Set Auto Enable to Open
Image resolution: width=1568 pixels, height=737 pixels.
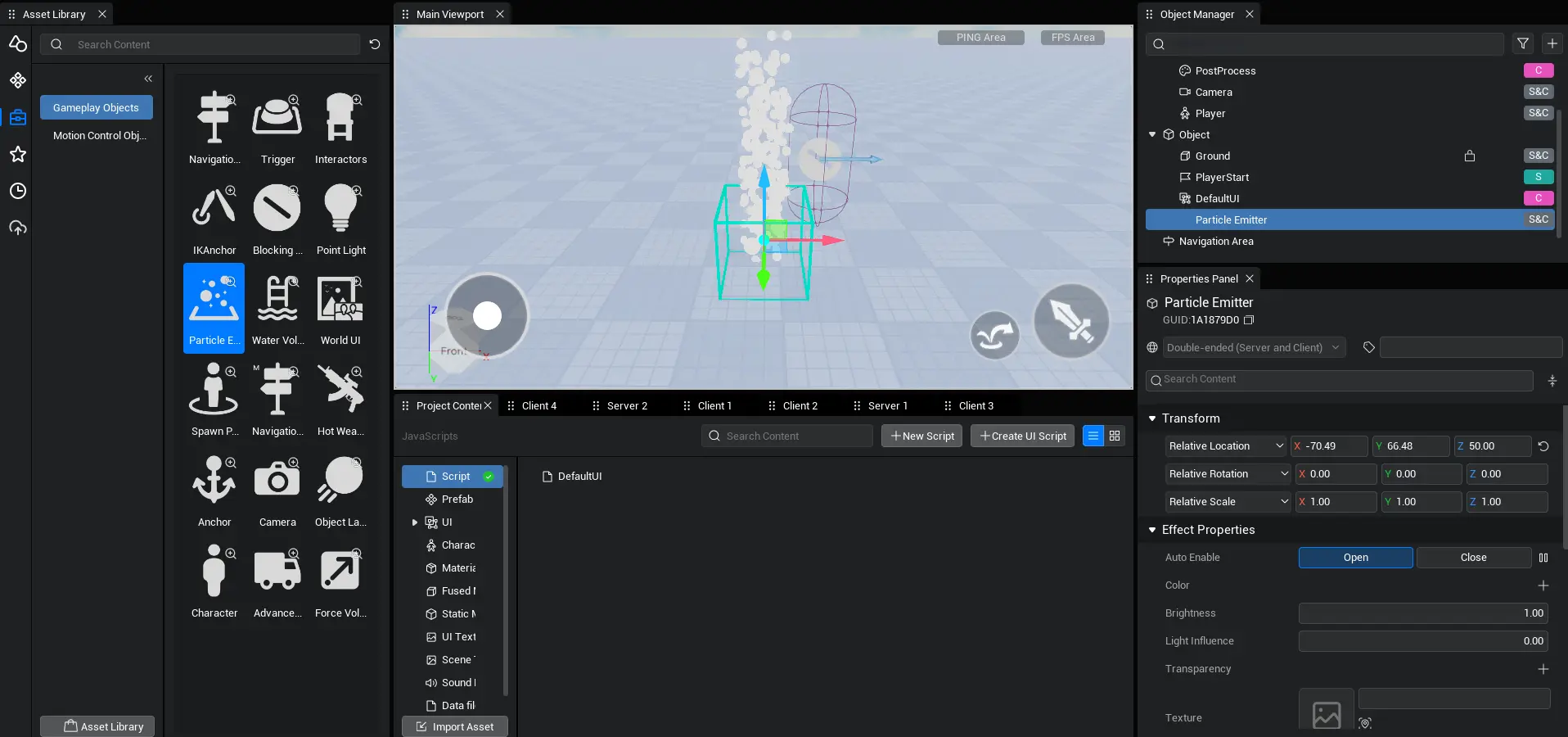(x=1355, y=558)
